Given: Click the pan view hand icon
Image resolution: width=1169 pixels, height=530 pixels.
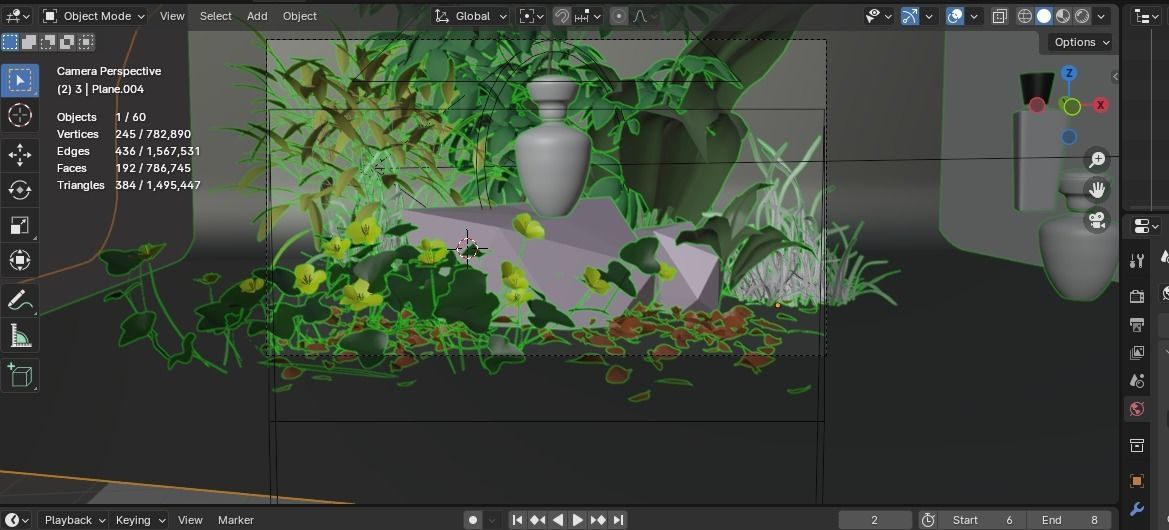Looking at the screenshot, I should [x=1097, y=189].
